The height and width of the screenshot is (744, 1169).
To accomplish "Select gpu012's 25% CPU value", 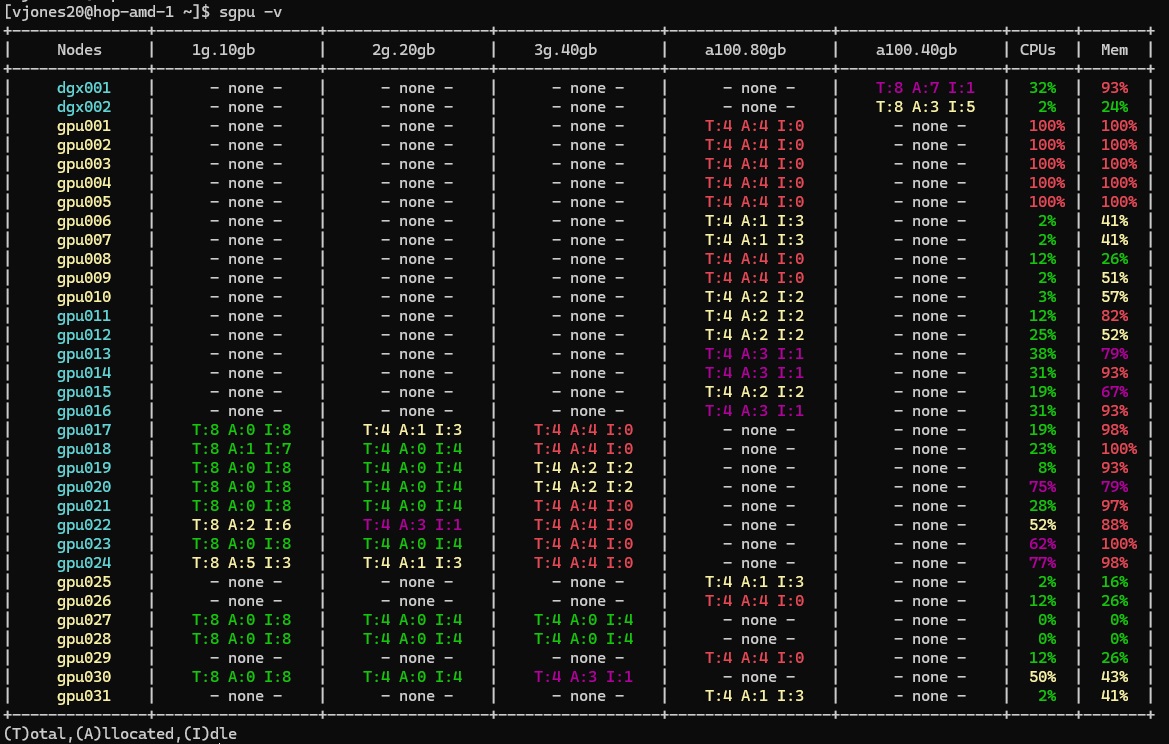I will coord(1042,335).
